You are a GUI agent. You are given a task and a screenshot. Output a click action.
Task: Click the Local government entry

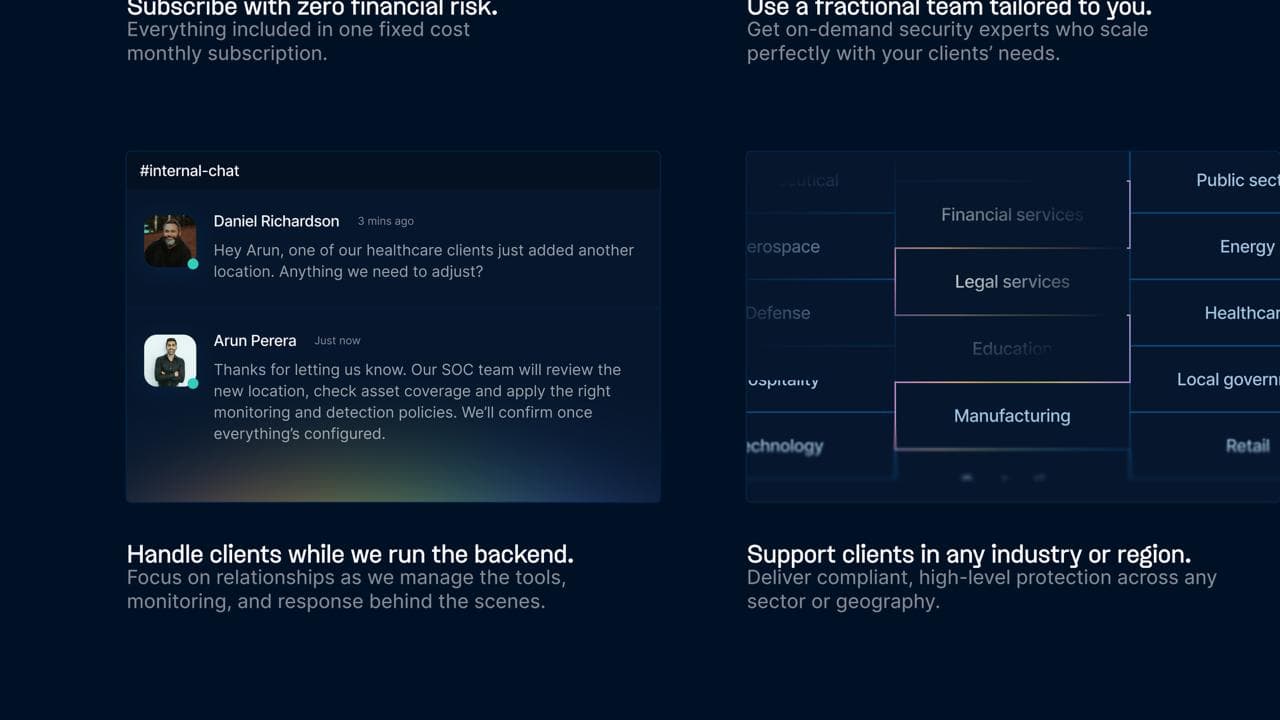pos(1228,379)
